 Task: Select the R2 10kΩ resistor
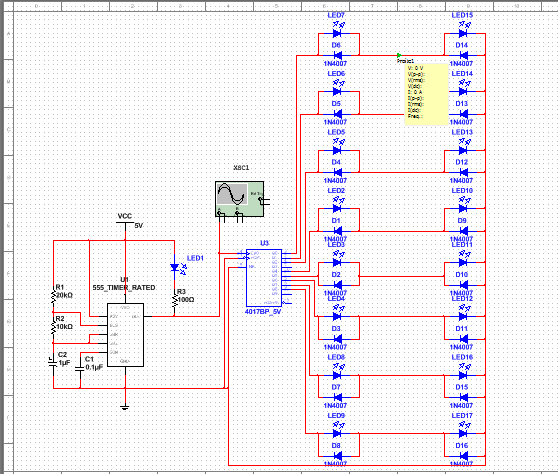coord(54,327)
